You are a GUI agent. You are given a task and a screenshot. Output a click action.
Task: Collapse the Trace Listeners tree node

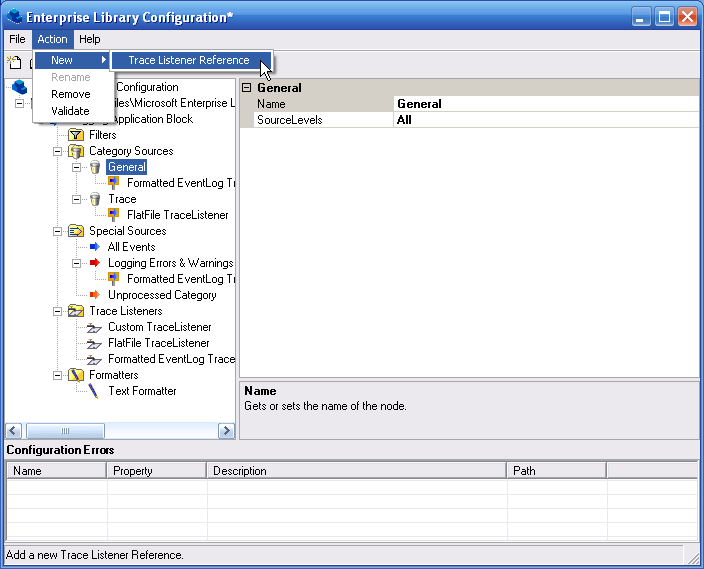[58, 311]
